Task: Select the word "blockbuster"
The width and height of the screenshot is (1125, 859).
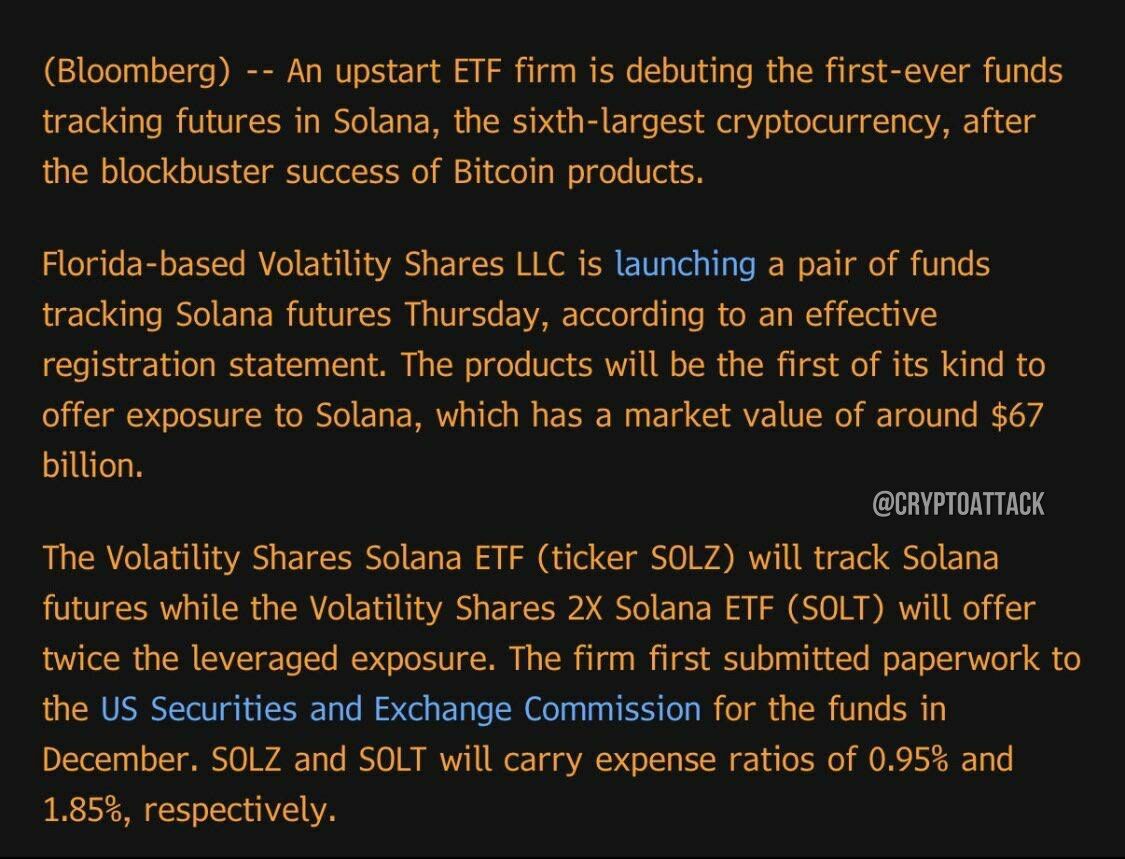Action: (187, 172)
